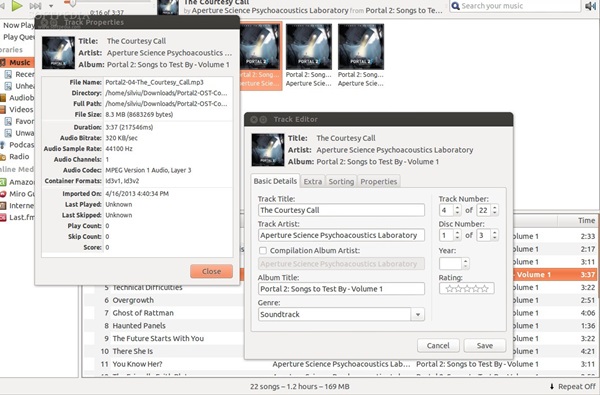600x395 pixels.
Task: Toggle Compilation Album Artist checkbox
Action: click(x=263, y=250)
